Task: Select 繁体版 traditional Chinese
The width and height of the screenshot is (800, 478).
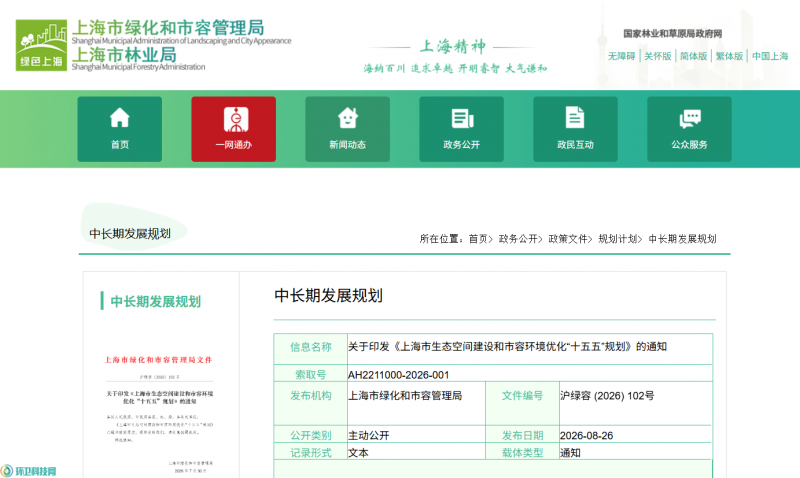Action: tap(729, 56)
